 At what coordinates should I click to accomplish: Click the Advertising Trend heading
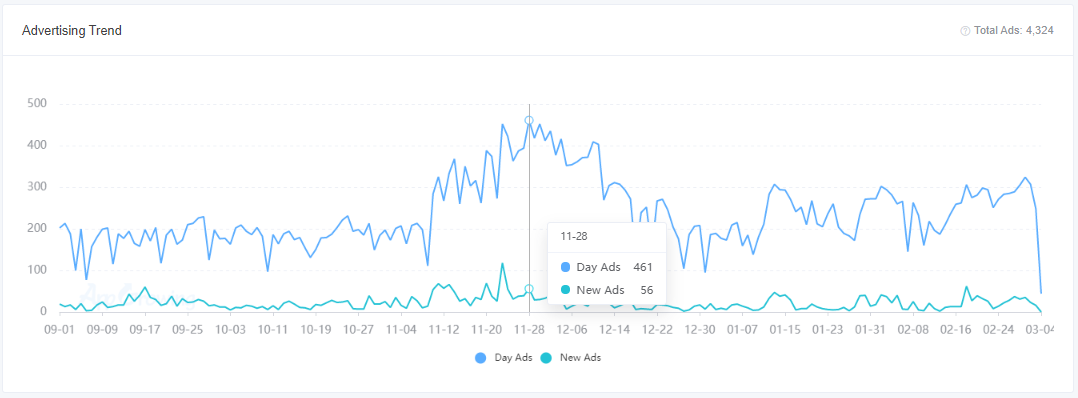pos(72,31)
